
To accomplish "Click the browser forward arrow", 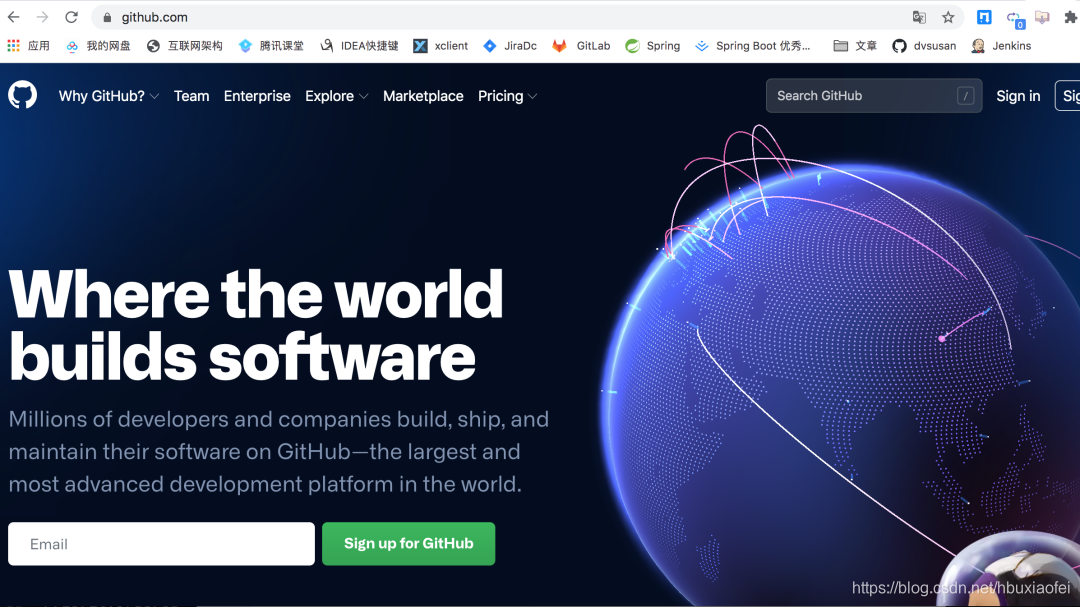I will click(x=43, y=17).
